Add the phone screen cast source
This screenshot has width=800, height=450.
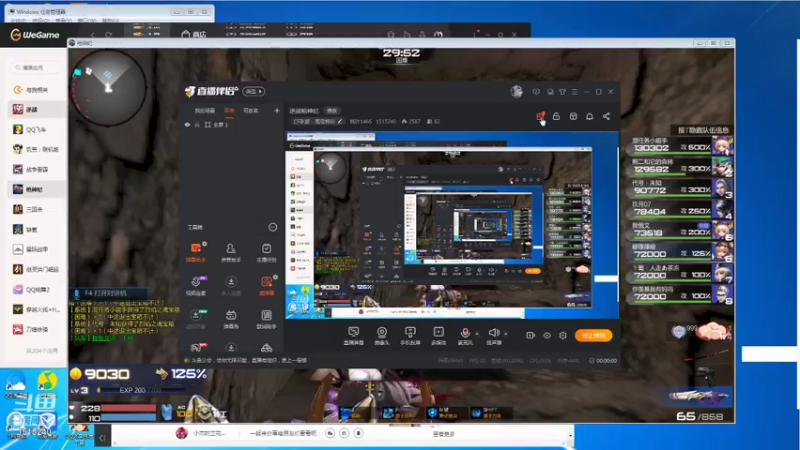410,336
